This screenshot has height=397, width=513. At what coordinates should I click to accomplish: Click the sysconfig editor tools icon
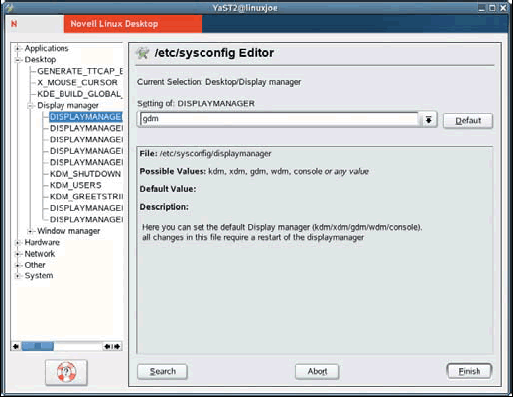pyautogui.click(x=143, y=53)
